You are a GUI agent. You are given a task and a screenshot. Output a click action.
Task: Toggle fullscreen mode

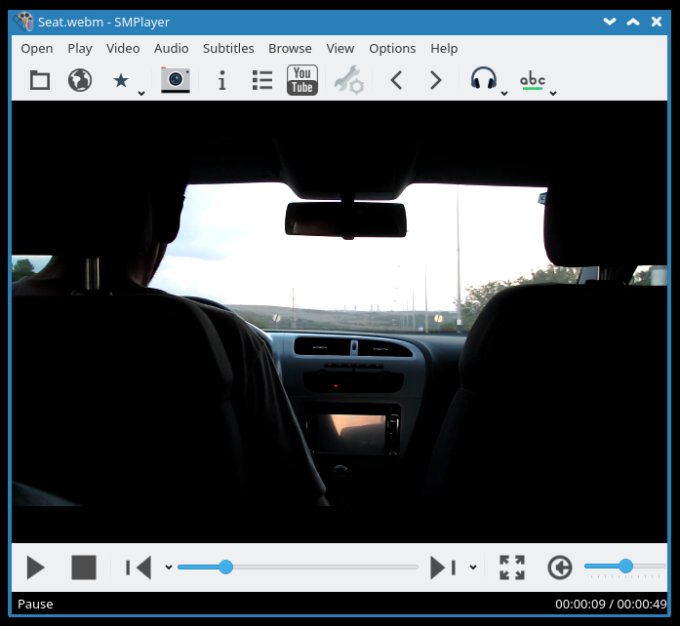pos(512,568)
